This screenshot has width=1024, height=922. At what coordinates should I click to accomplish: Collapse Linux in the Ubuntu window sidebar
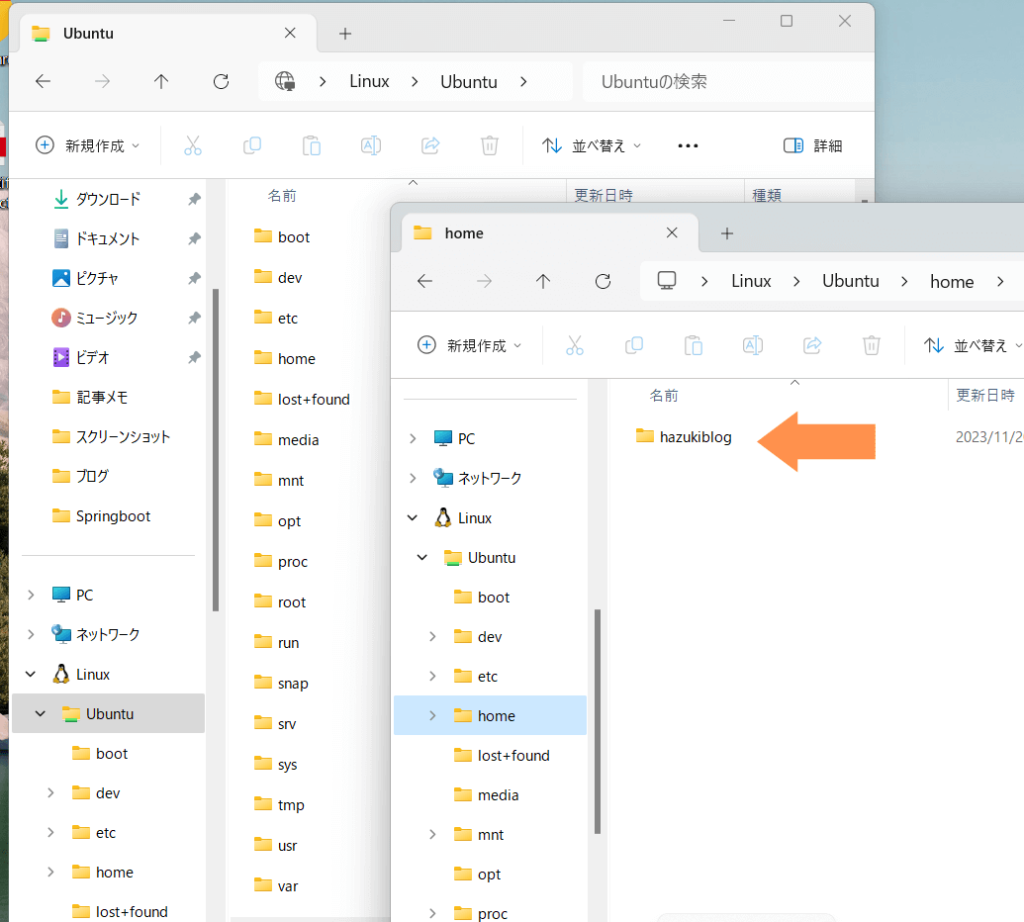click(x=31, y=675)
